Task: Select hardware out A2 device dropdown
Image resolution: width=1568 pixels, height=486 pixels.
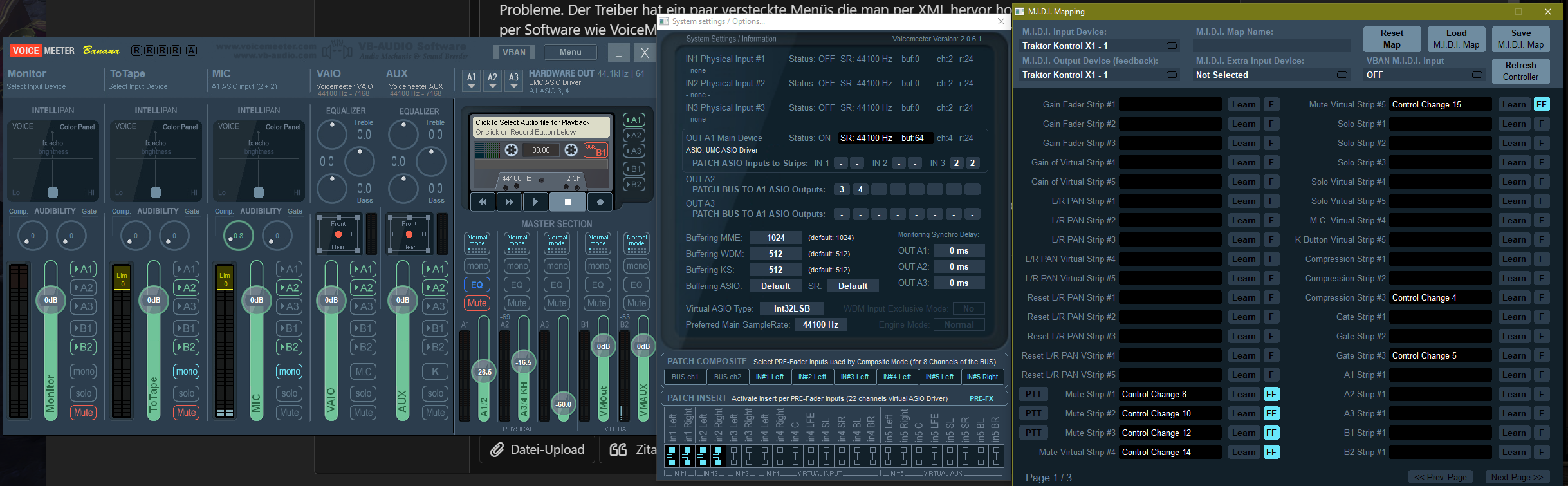Action: click(492, 80)
